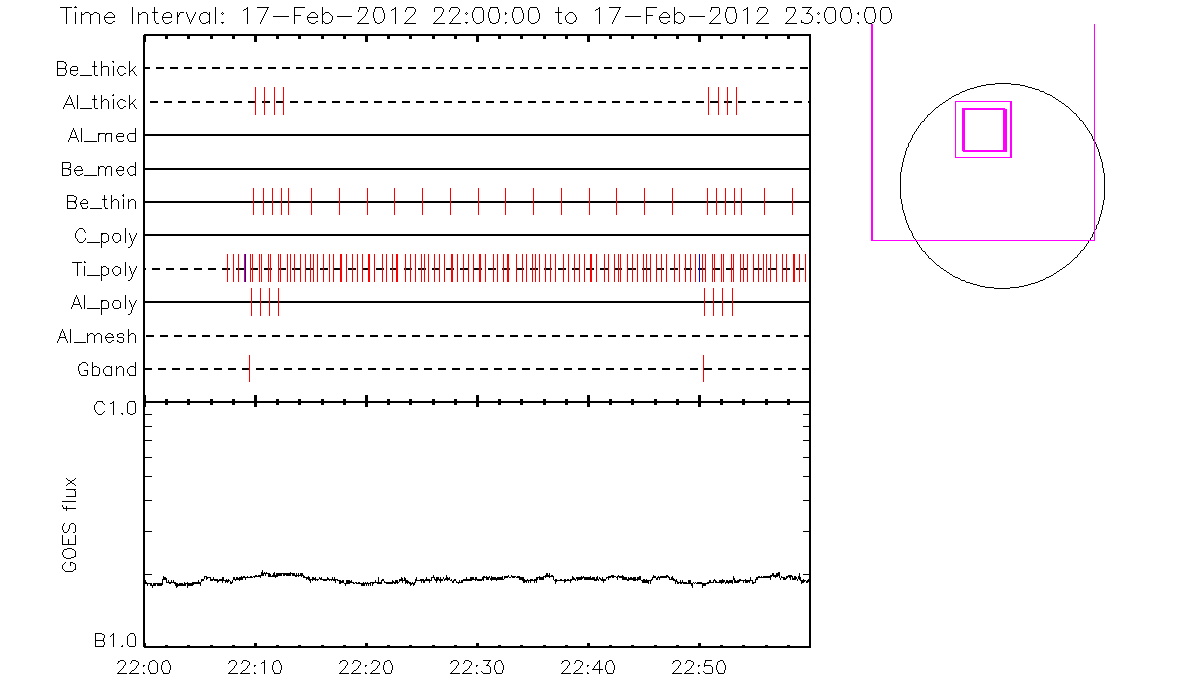Click the Gband filter label

[x=107, y=370]
